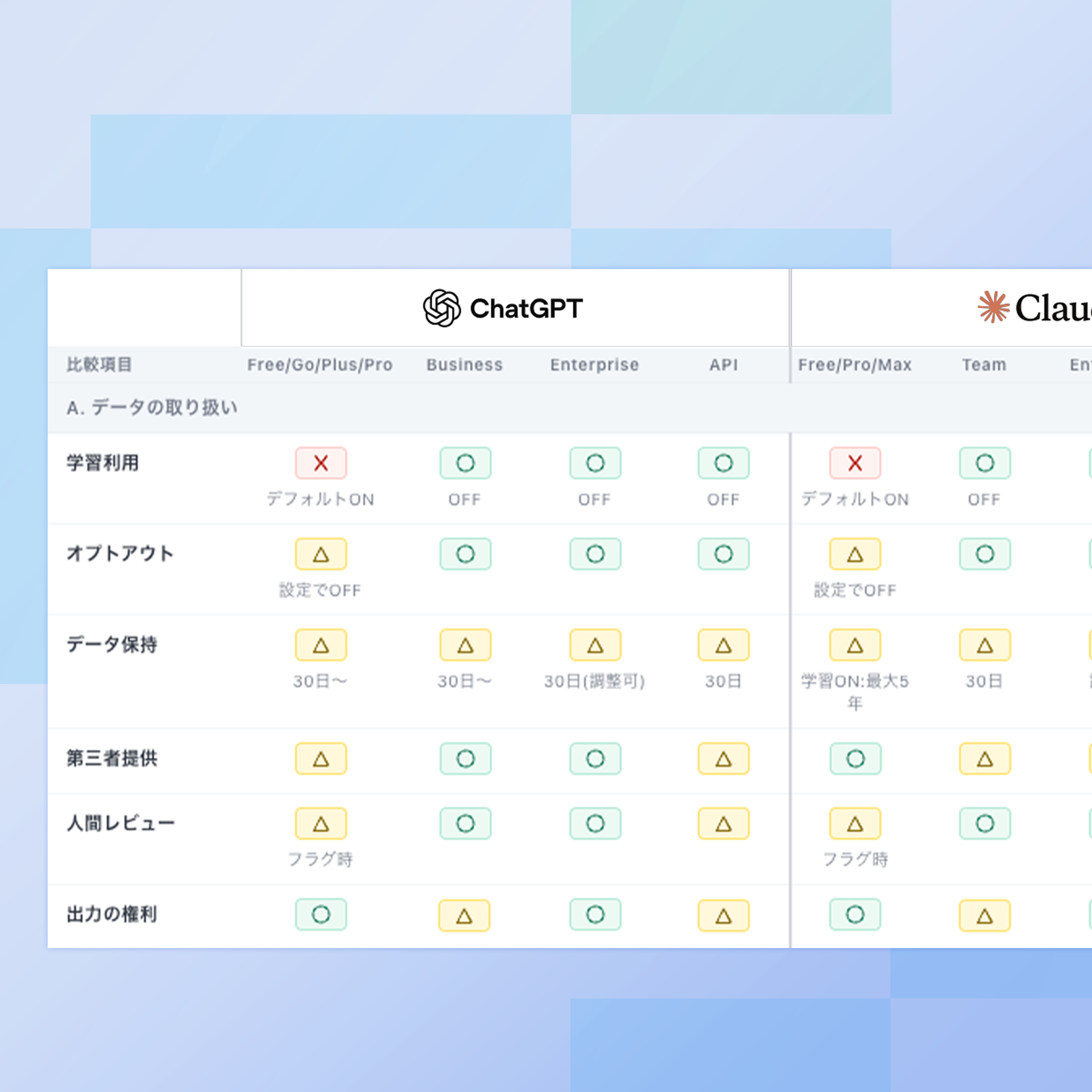The width and height of the screenshot is (1092, 1092).
Task: Click green circle for 学習利用 under Team
Action: coord(985,463)
